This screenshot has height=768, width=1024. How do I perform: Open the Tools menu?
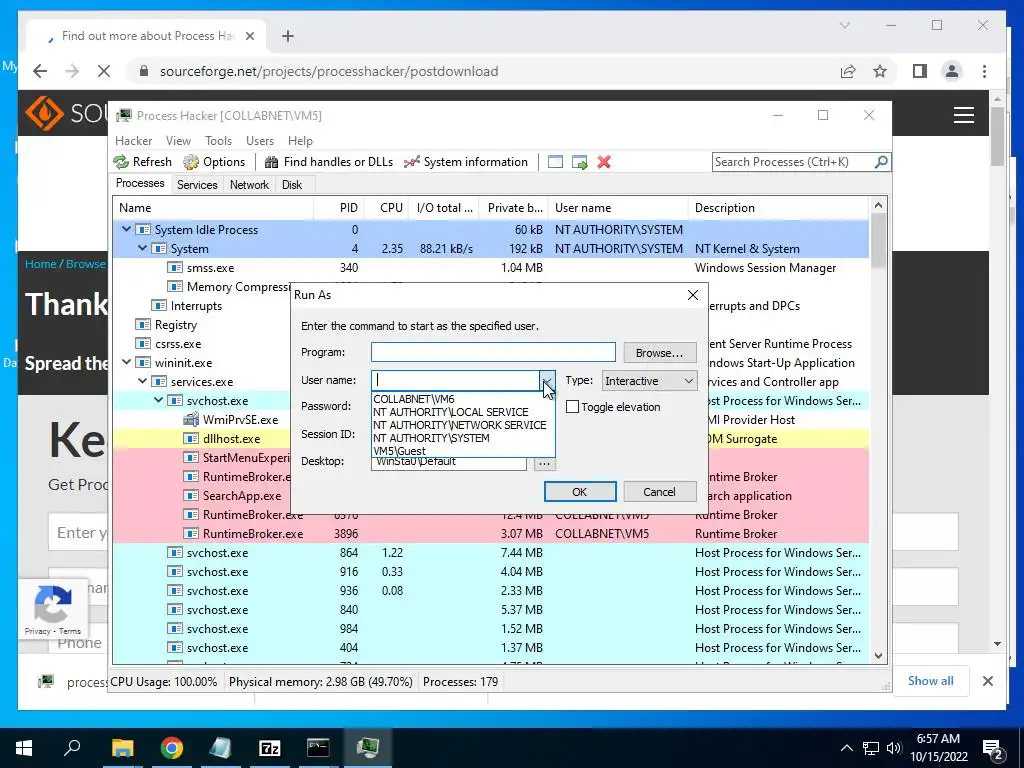click(x=218, y=140)
